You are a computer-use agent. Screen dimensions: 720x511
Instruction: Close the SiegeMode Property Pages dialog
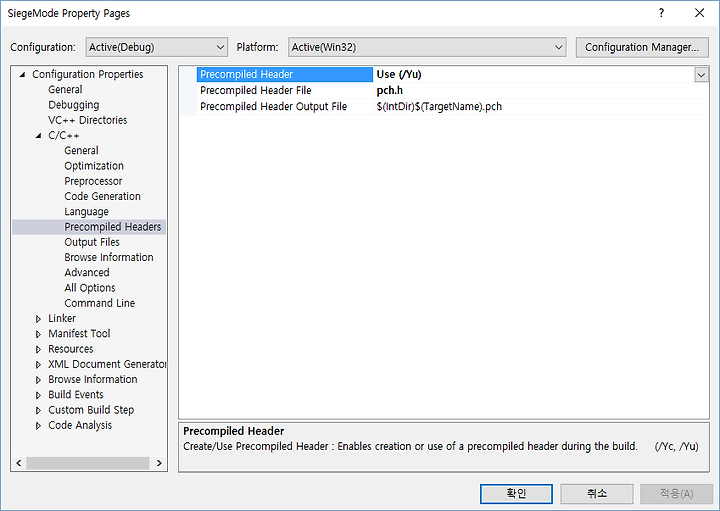(699, 13)
